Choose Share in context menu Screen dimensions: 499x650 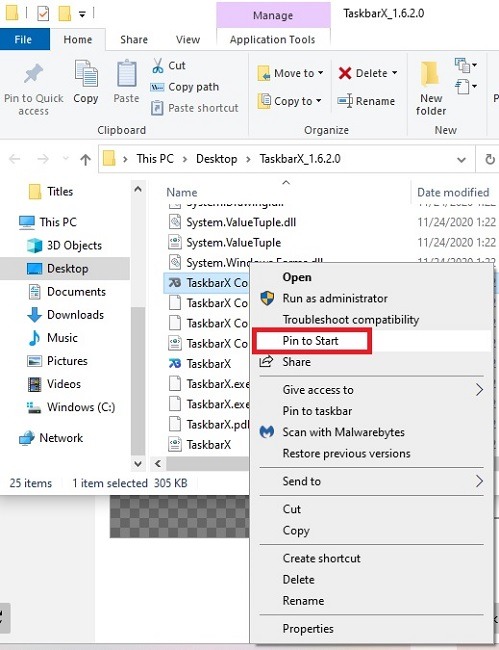click(x=296, y=362)
